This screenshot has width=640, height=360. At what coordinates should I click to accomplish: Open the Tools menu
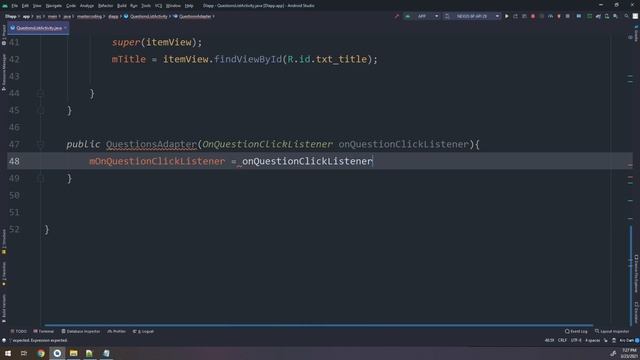point(146,6)
